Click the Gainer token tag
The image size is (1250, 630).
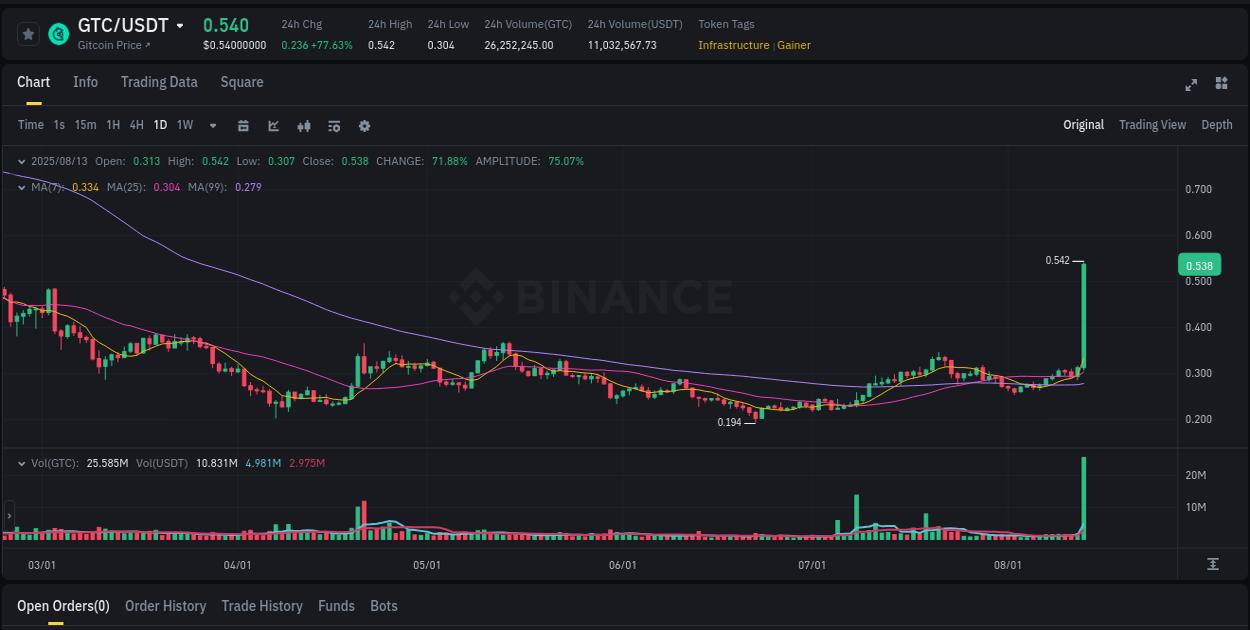(x=794, y=45)
